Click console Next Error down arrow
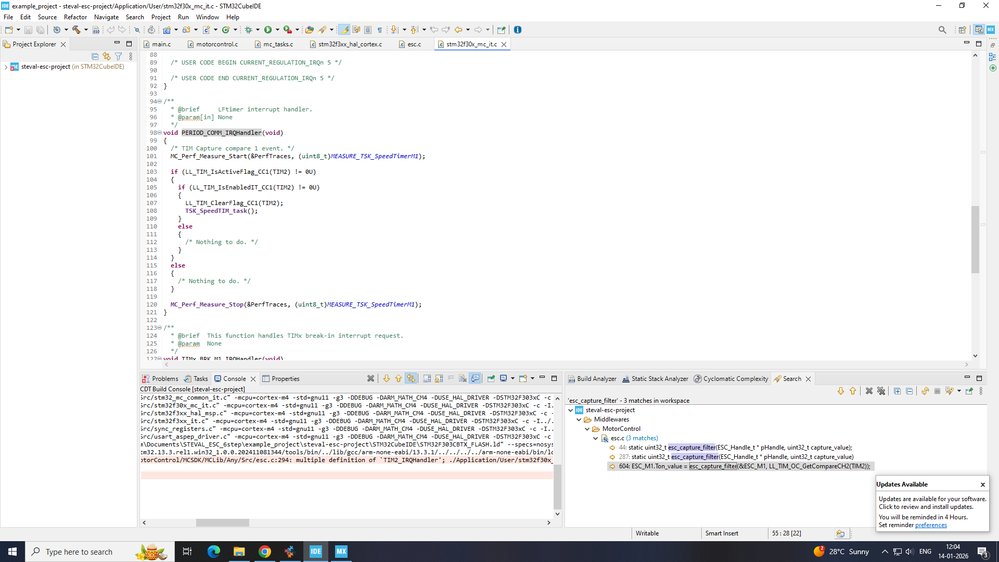Viewport: 999px width, 562px height. (386, 378)
